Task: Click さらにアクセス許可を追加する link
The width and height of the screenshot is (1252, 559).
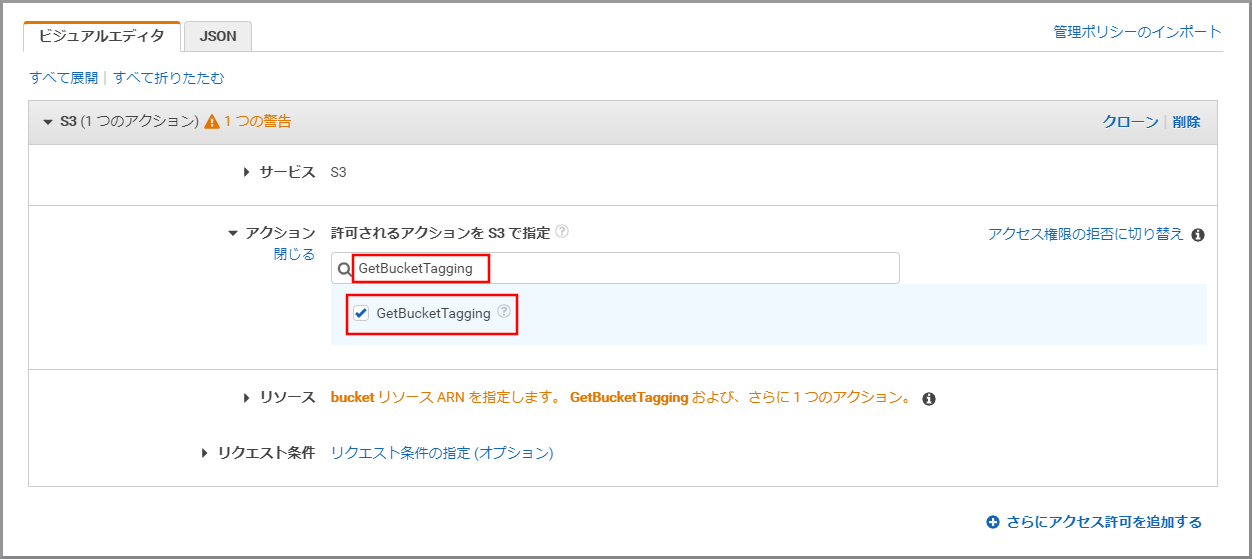Action: [x=1104, y=522]
